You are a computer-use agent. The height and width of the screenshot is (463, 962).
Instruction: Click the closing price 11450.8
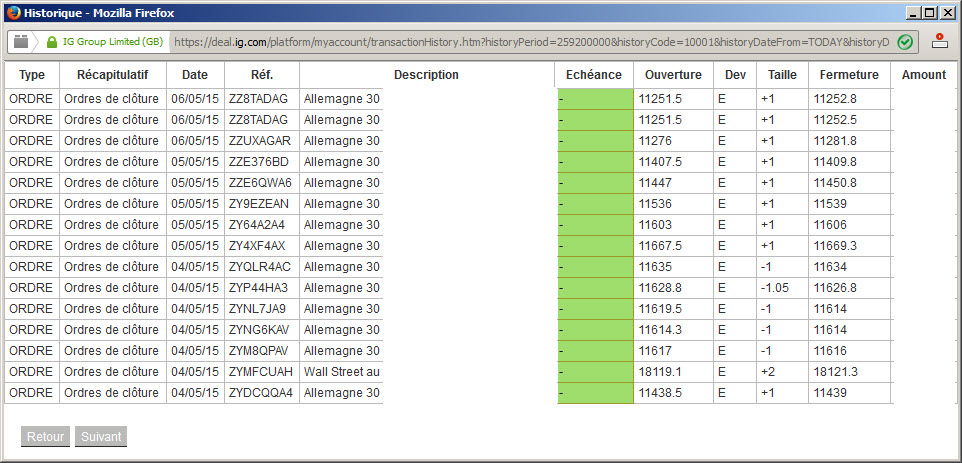click(x=836, y=183)
